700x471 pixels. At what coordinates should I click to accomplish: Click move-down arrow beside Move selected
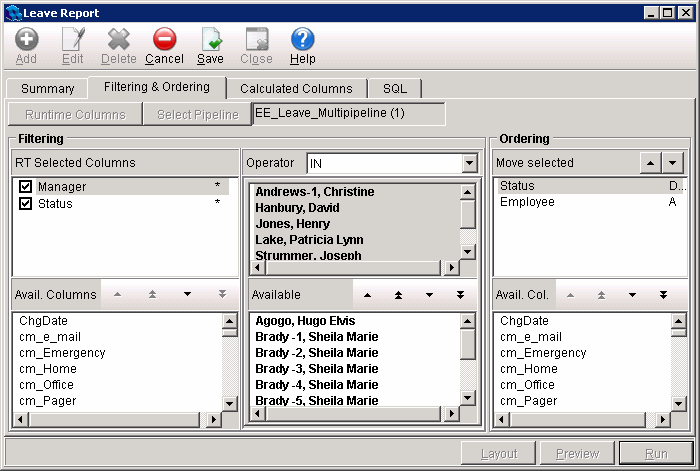673,162
